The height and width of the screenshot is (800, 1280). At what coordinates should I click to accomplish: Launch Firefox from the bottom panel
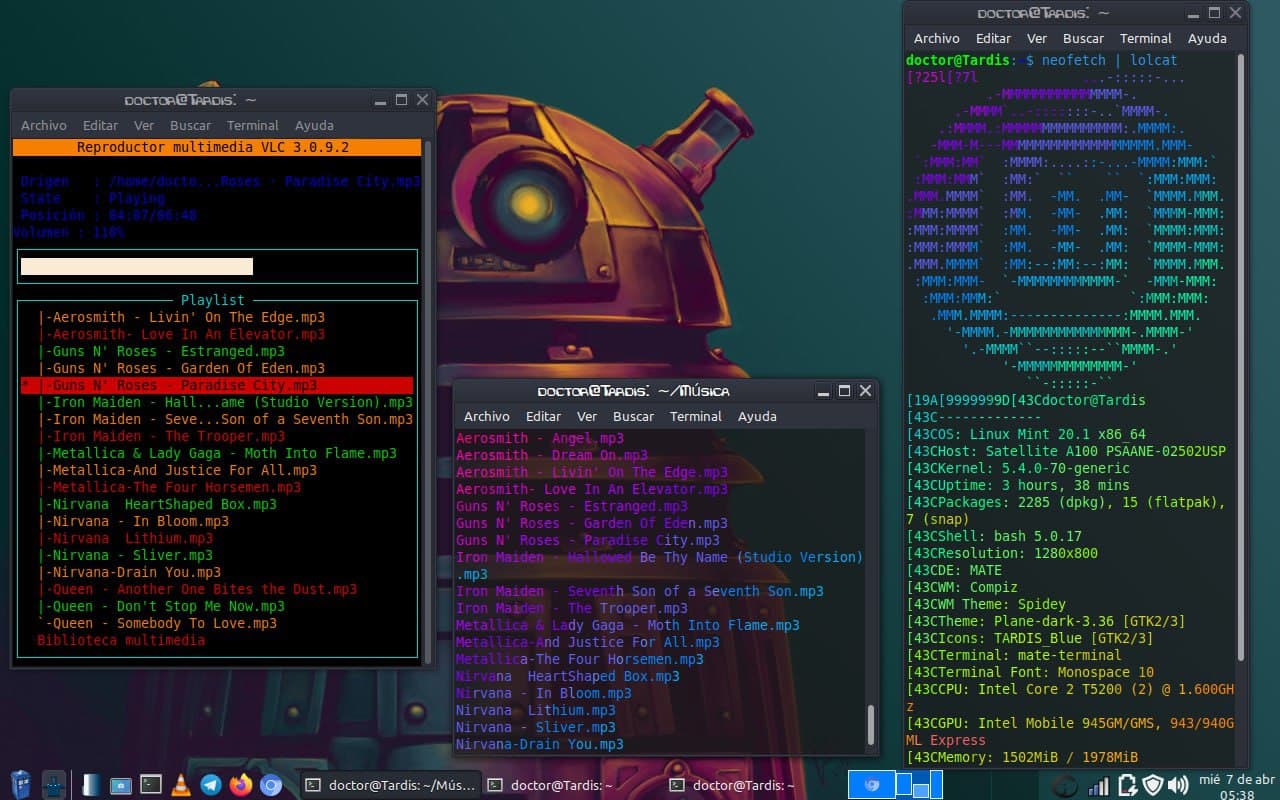pos(241,785)
